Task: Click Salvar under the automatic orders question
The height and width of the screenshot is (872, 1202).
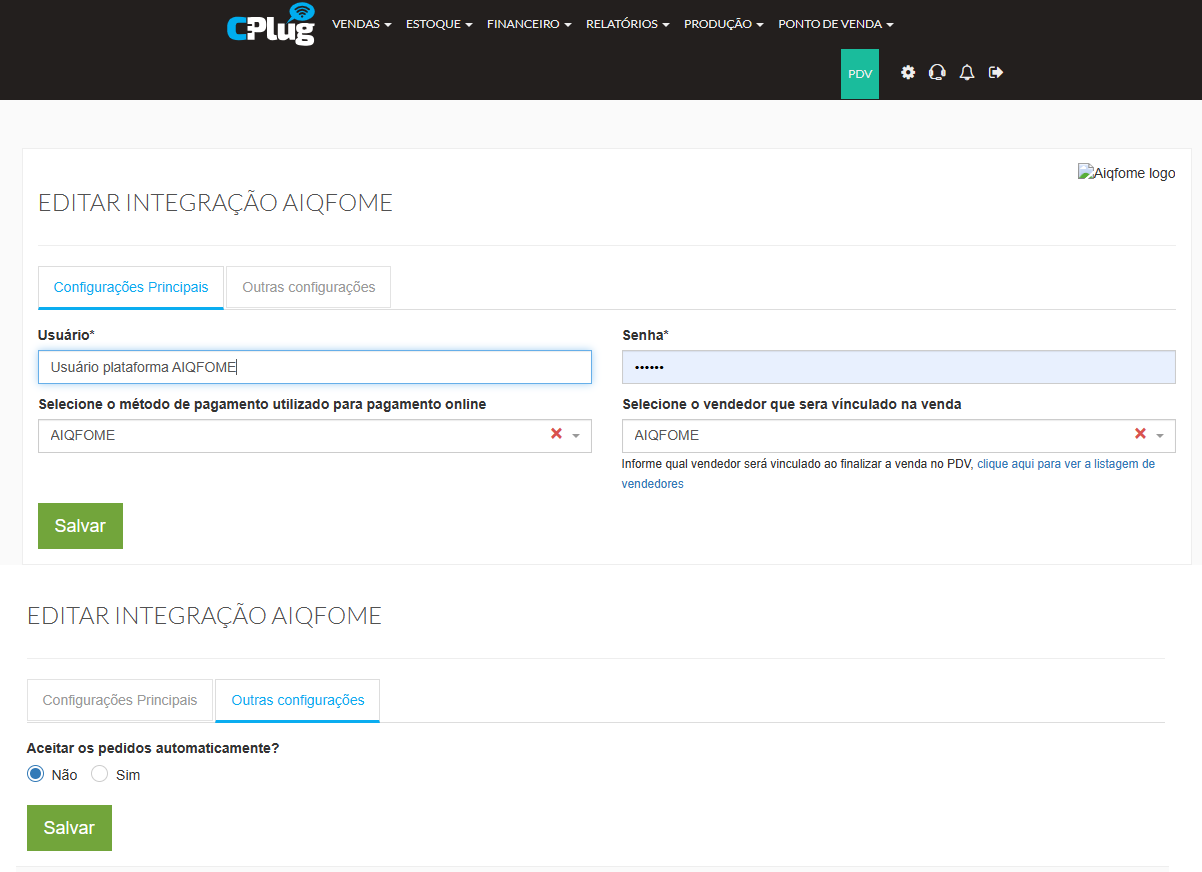Action: (x=69, y=828)
